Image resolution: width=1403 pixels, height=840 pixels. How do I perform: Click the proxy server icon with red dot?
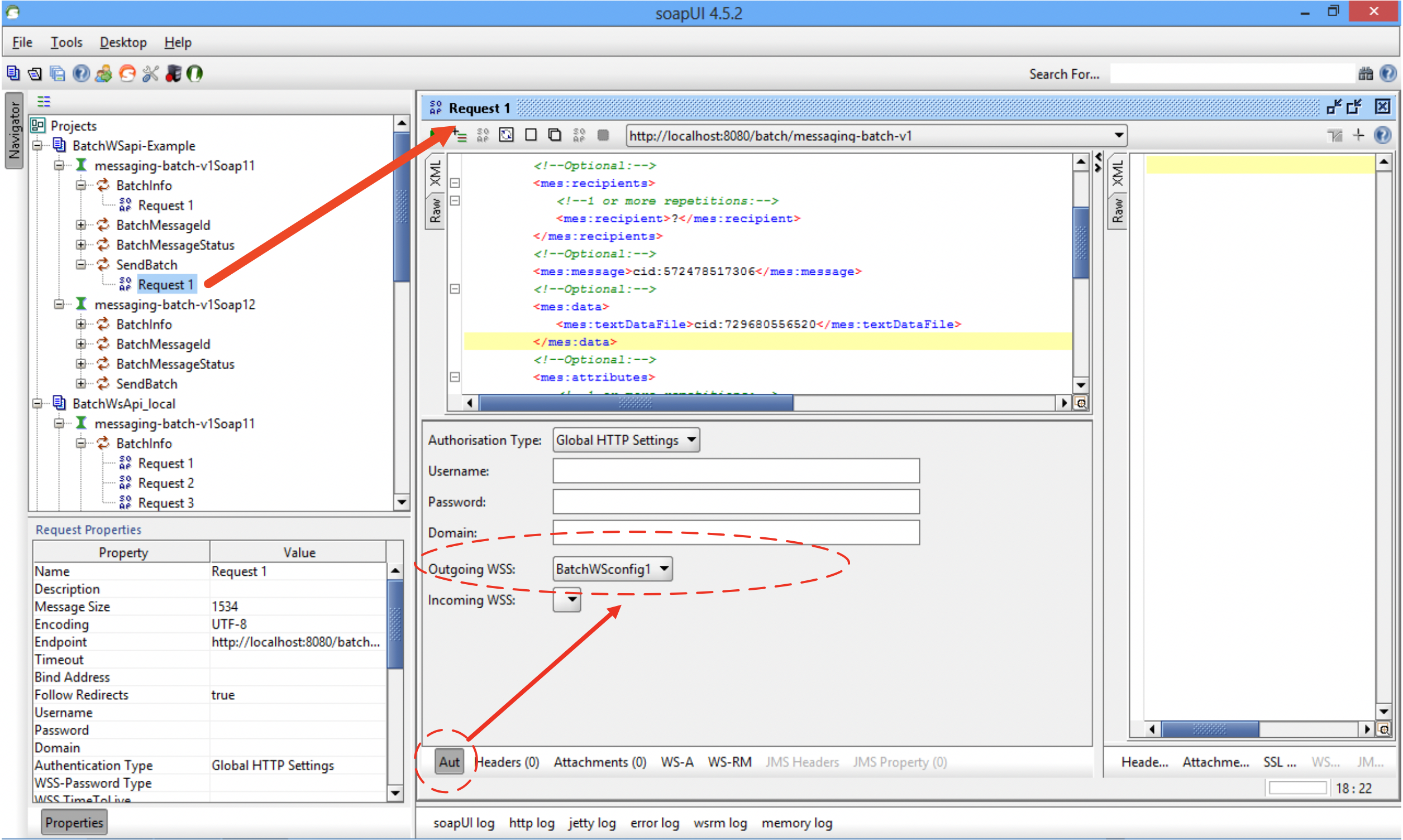point(173,74)
